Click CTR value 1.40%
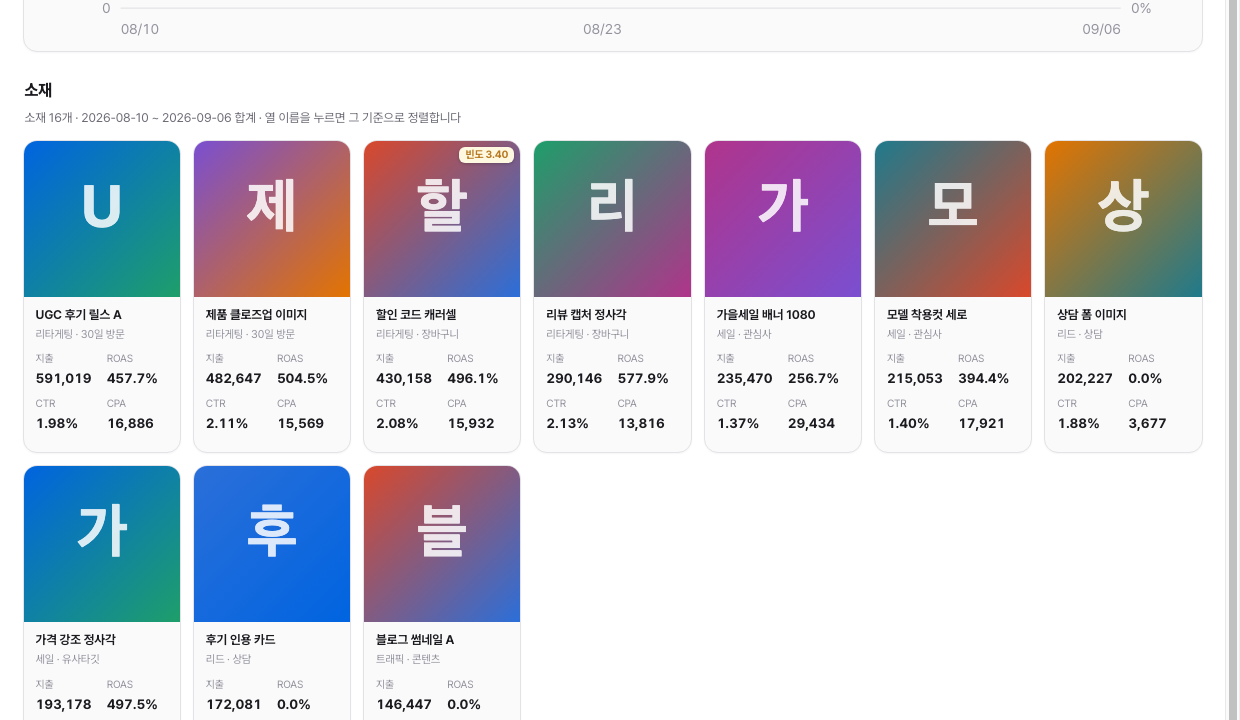The image size is (1240, 720). pyautogui.click(x=908, y=424)
